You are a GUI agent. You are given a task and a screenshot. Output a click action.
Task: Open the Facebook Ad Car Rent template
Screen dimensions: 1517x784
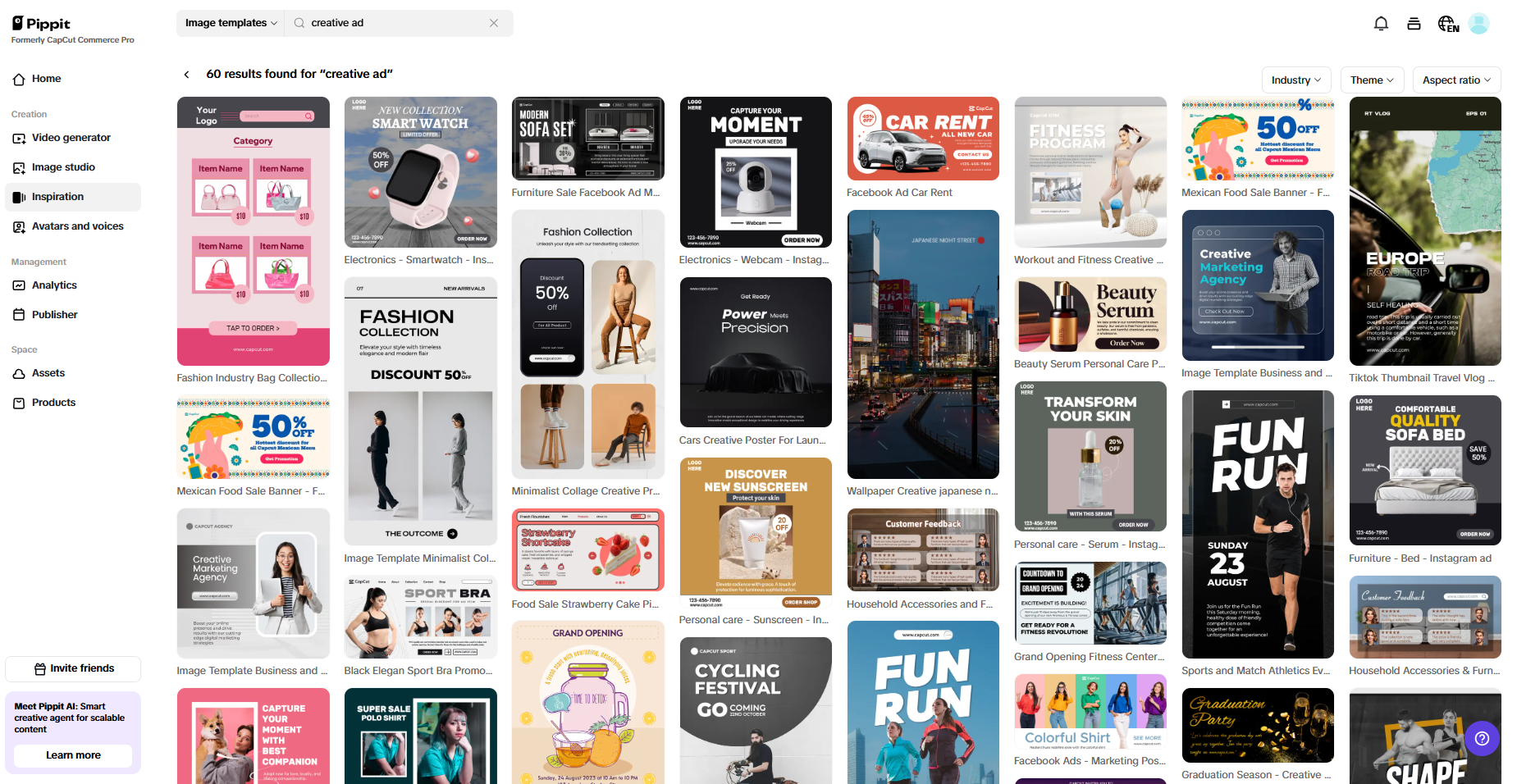click(922, 139)
